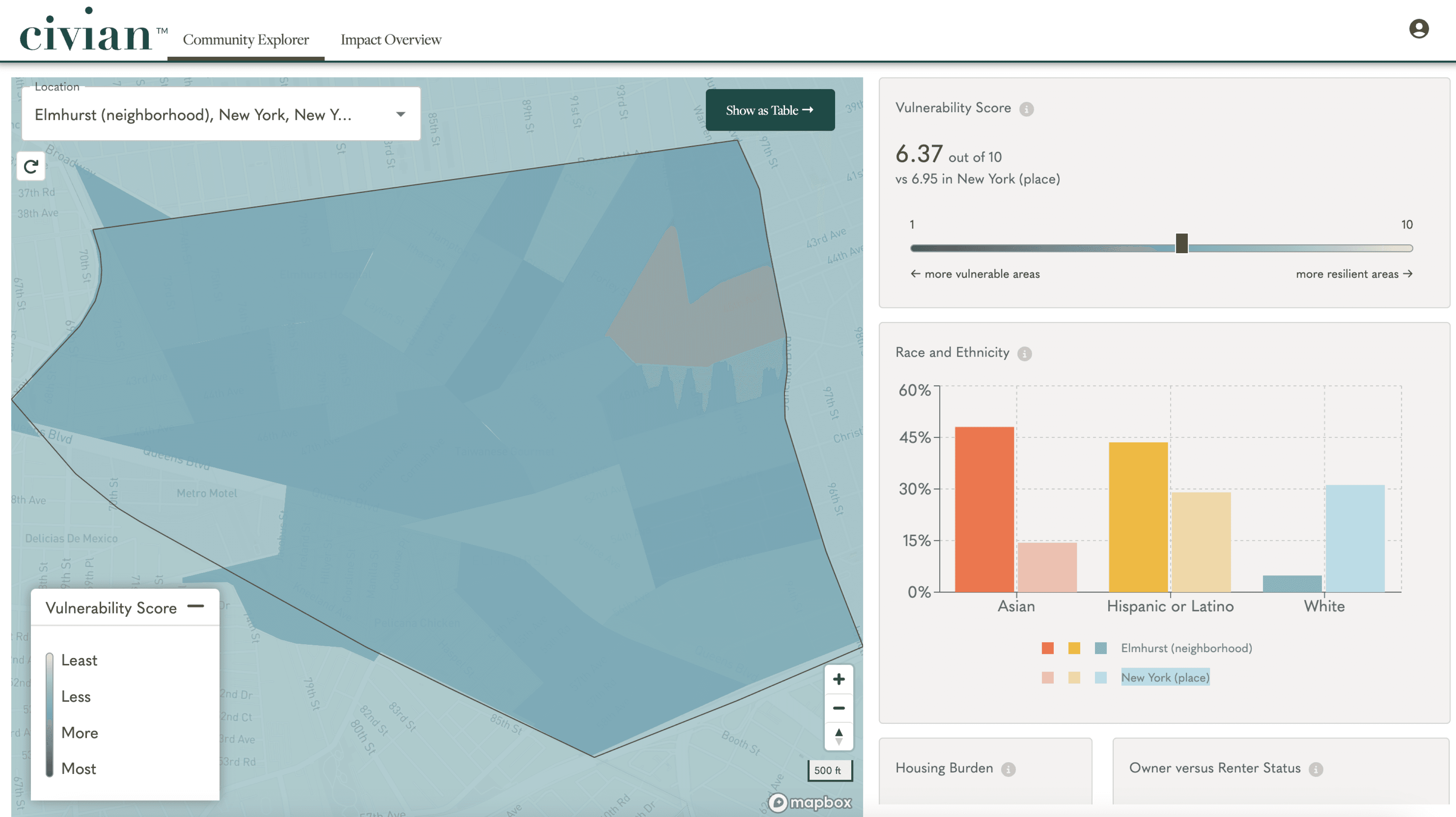The width and height of the screenshot is (1456, 817).
Task: Click the vulnerability score slider handle
Action: point(1181,244)
